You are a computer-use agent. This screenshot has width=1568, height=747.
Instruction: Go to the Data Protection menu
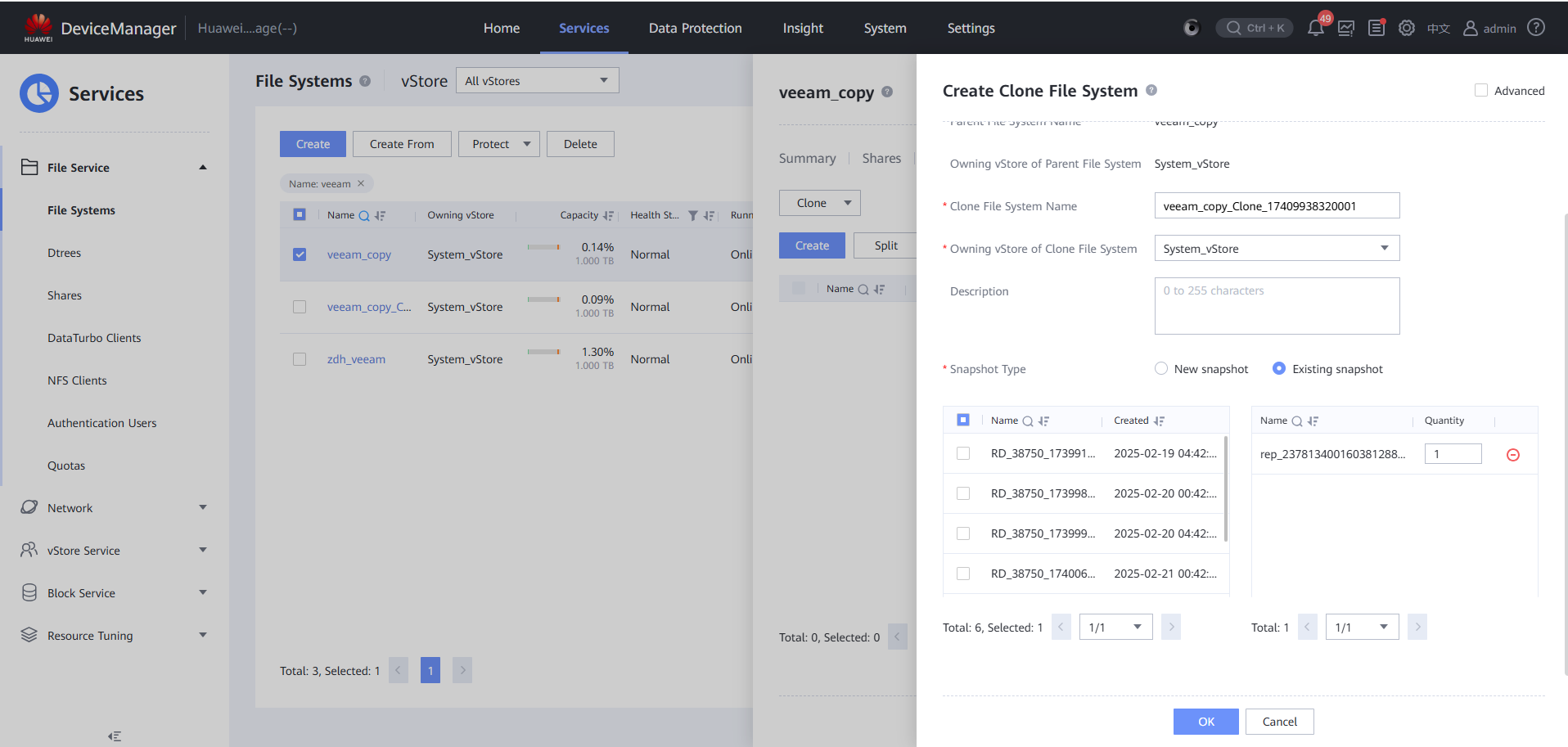click(695, 28)
